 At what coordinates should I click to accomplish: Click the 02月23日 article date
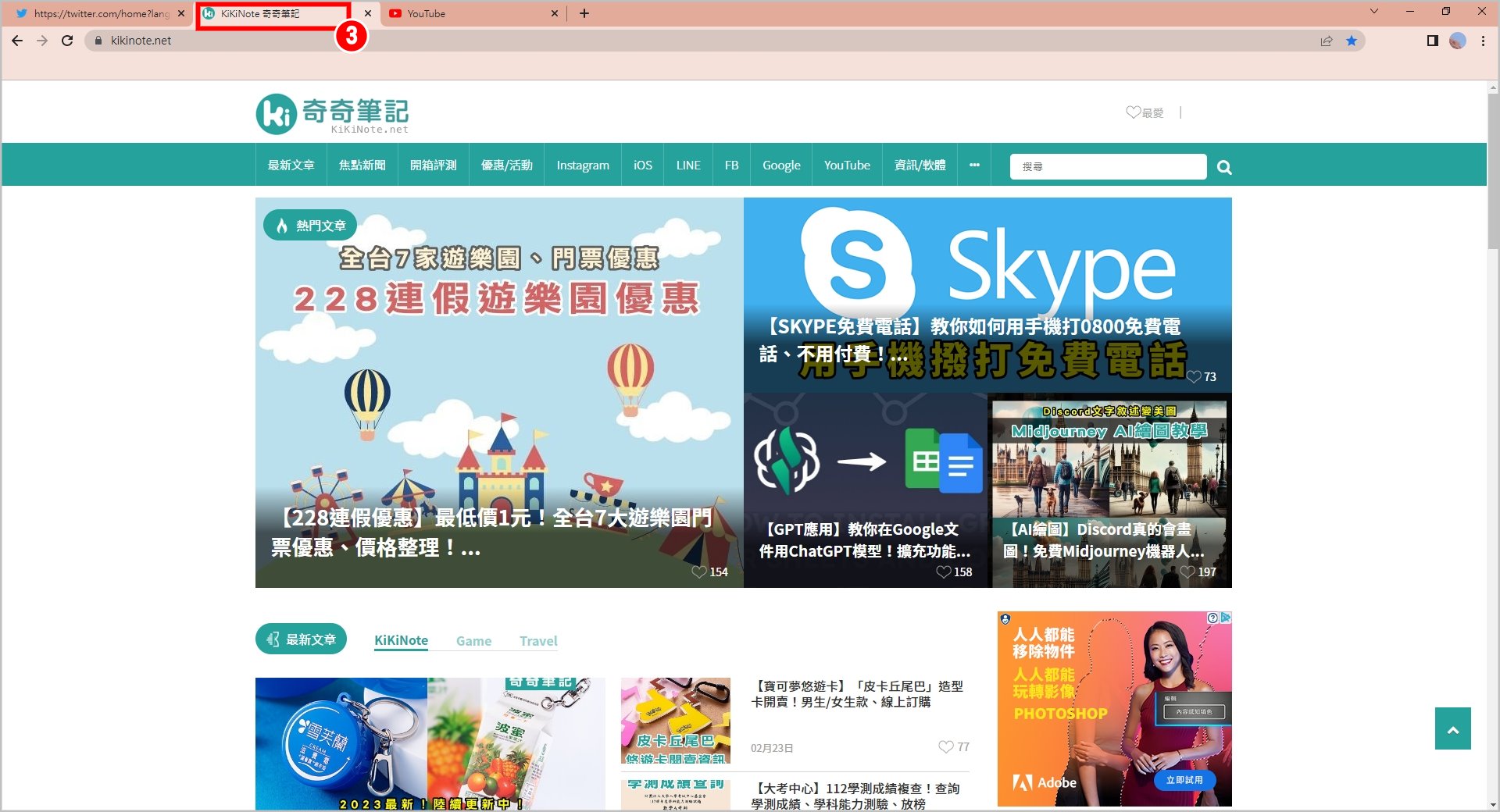[x=772, y=748]
